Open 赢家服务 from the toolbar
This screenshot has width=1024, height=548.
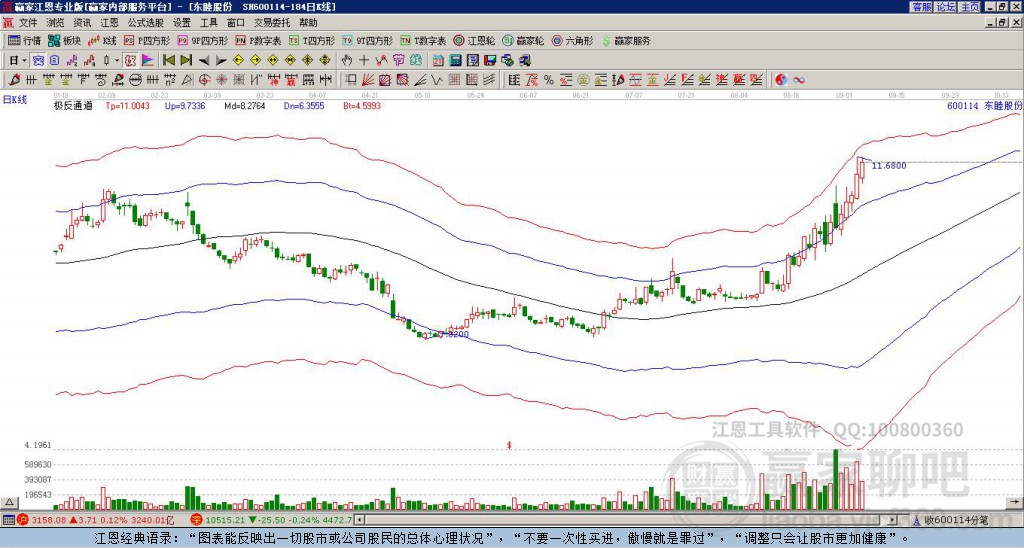626,40
